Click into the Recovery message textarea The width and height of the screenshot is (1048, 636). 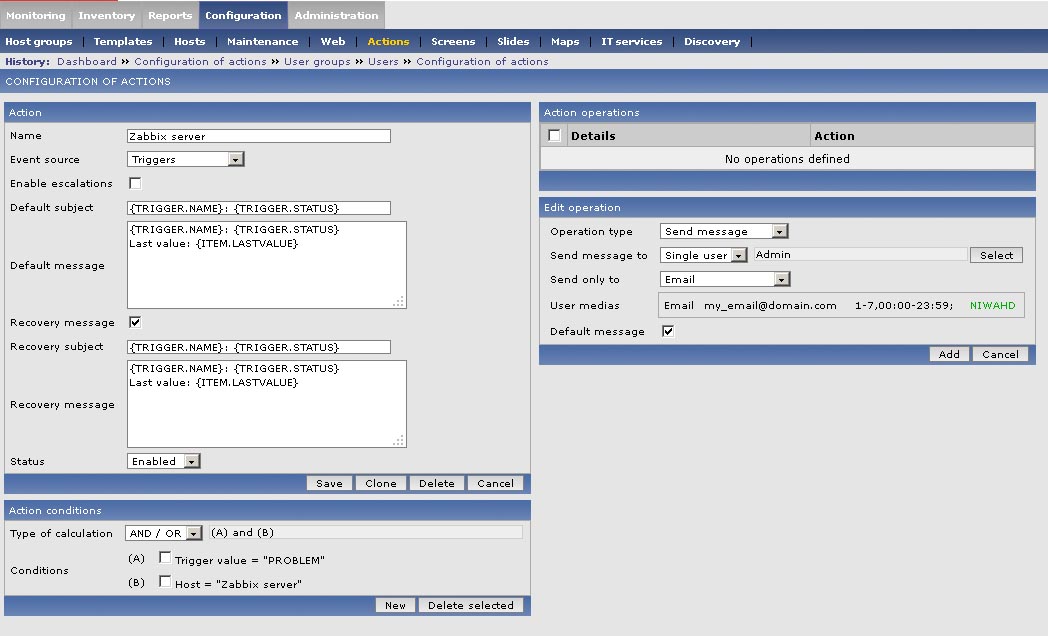pyautogui.click(x=267, y=404)
